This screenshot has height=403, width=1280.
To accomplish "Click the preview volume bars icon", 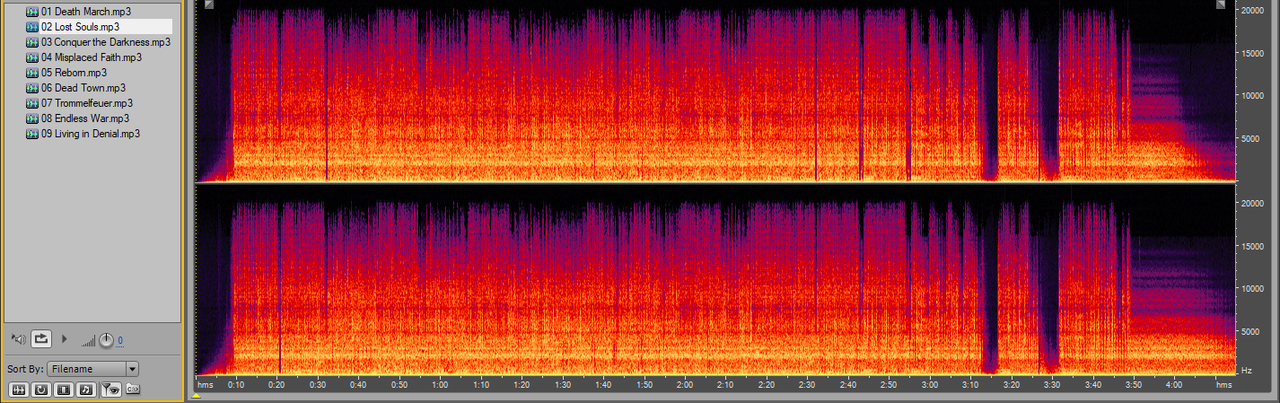I will pyautogui.click(x=88, y=341).
